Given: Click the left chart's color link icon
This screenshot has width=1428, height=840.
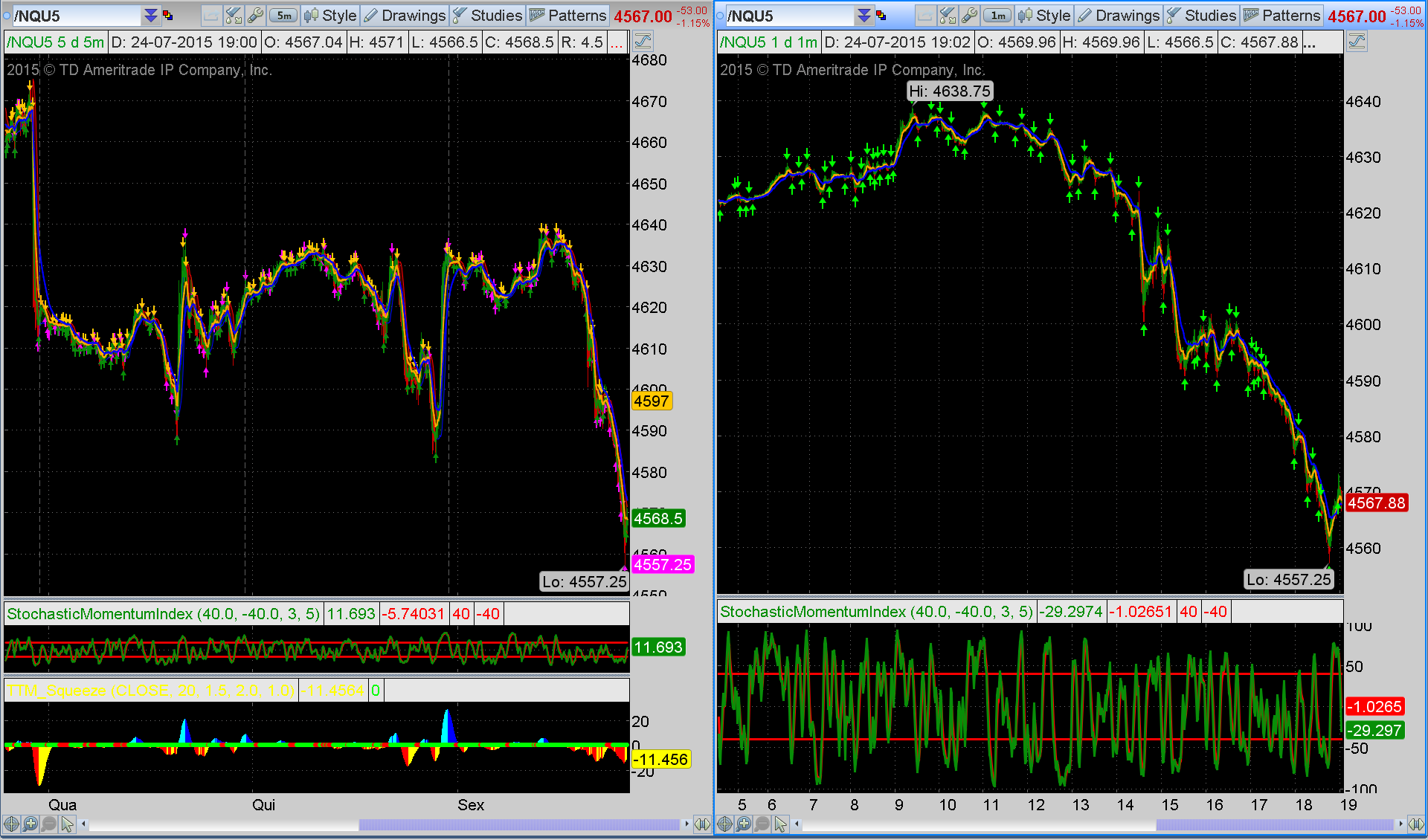Looking at the screenshot, I should coord(168,16).
